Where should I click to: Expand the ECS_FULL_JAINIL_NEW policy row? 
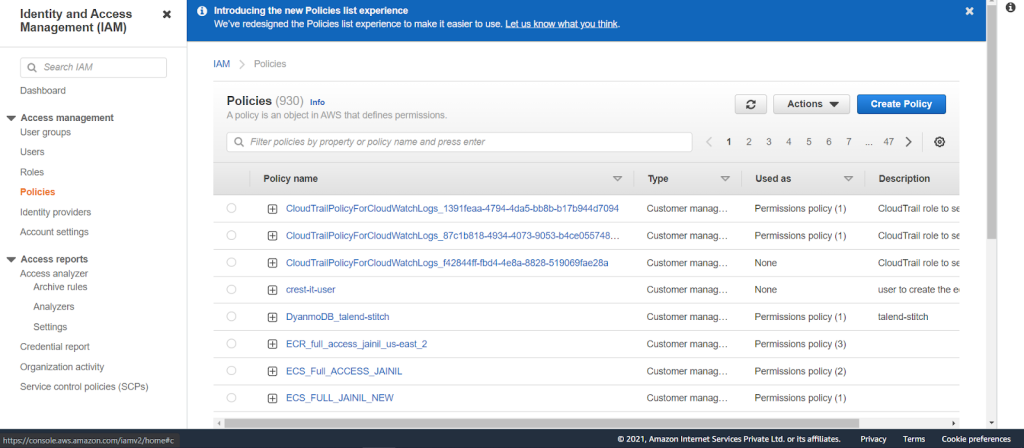coord(272,398)
